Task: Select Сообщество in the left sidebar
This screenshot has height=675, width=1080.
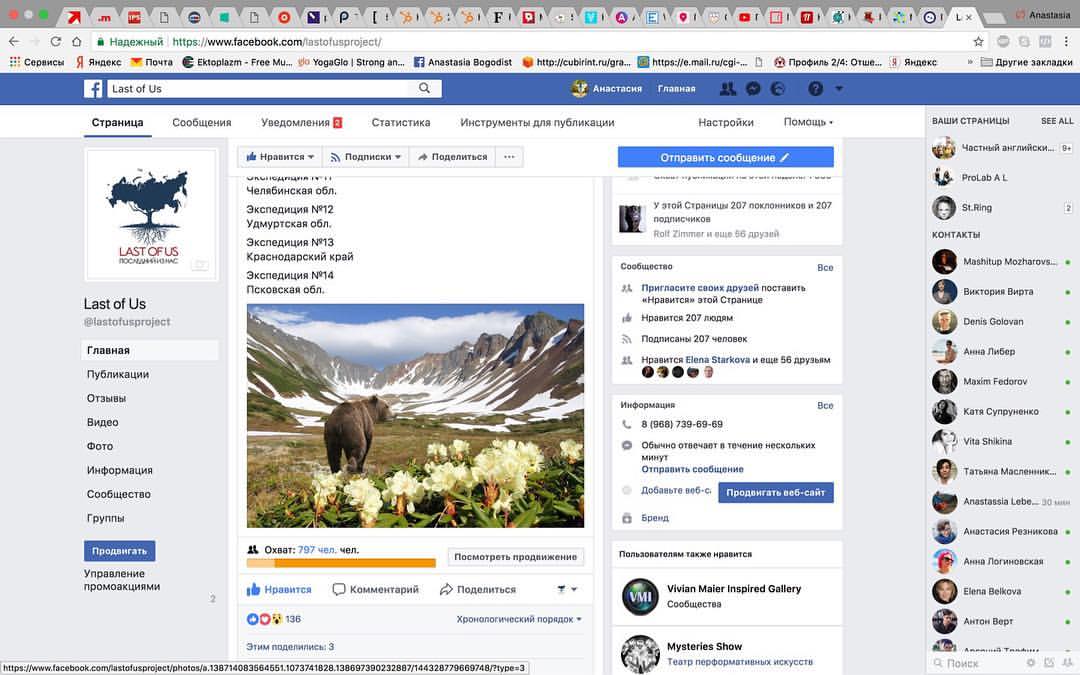Action: pyautogui.click(x=118, y=494)
